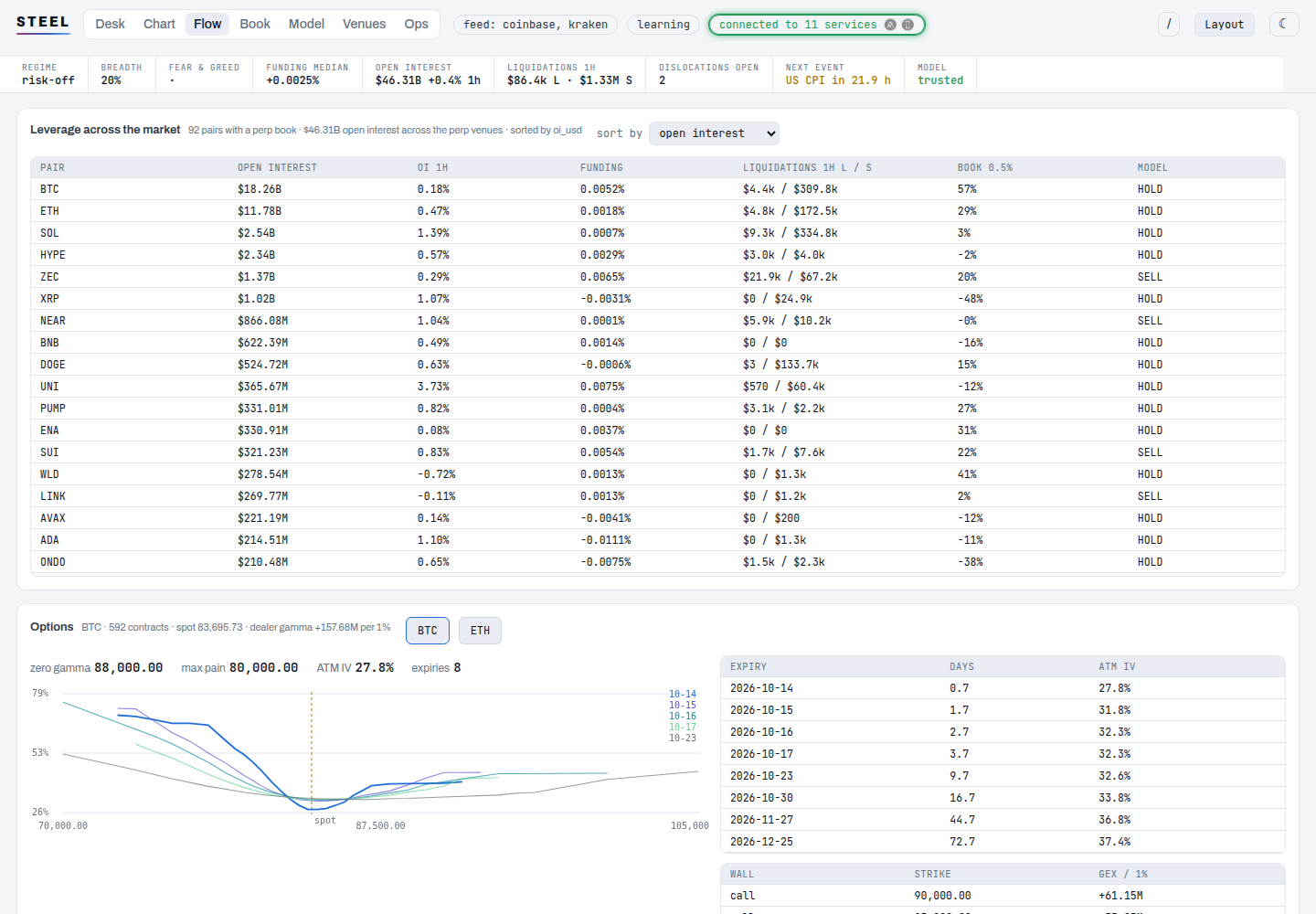Click the STEEL logo
This screenshot has width=1316, height=914.
pos(43,23)
